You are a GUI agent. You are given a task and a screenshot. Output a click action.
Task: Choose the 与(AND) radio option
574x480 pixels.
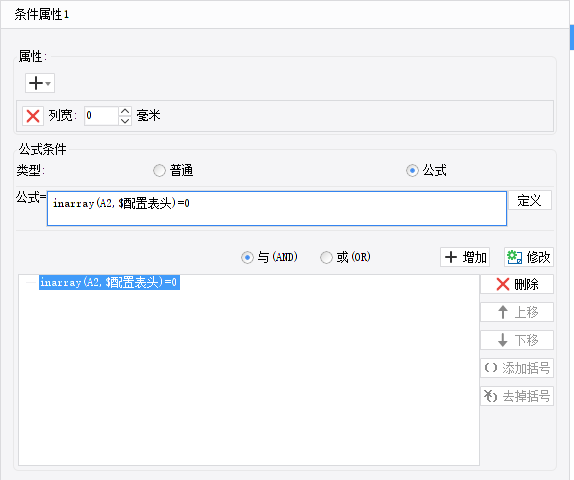click(247, 257)
